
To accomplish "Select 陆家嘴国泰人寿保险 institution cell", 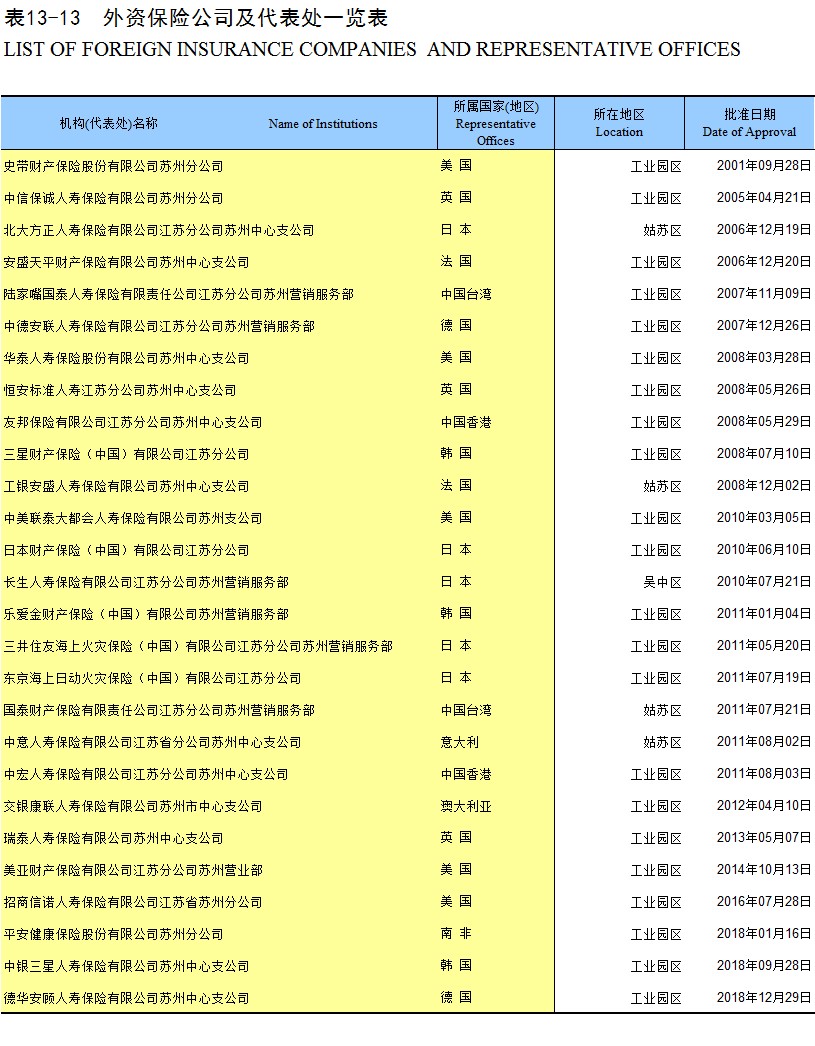I will click(179, 294).
